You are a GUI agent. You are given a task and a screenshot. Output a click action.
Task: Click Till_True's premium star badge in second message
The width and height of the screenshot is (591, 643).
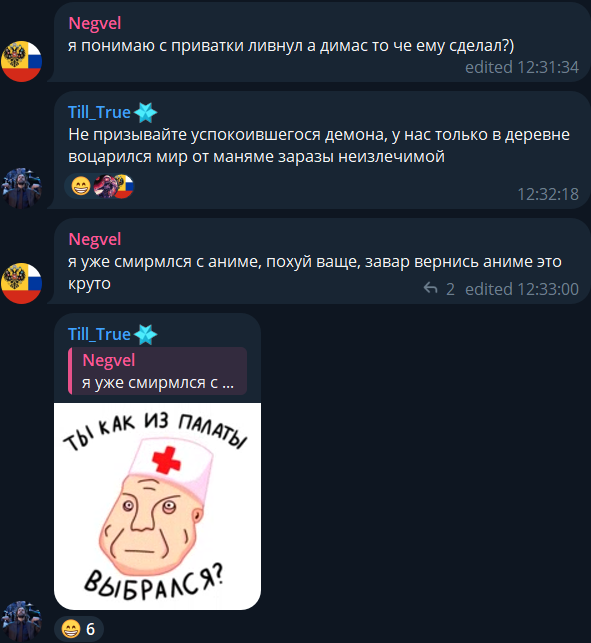tap(146, 112)
